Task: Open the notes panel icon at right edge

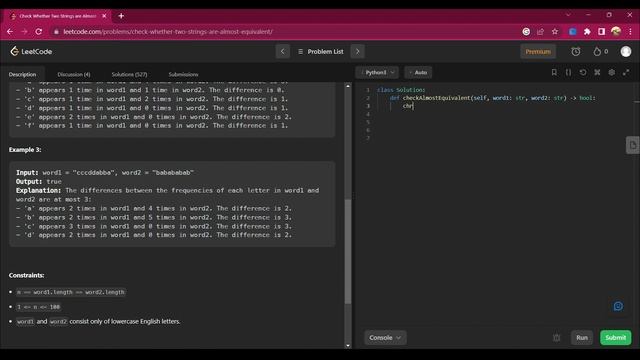Action: point(633,145)
